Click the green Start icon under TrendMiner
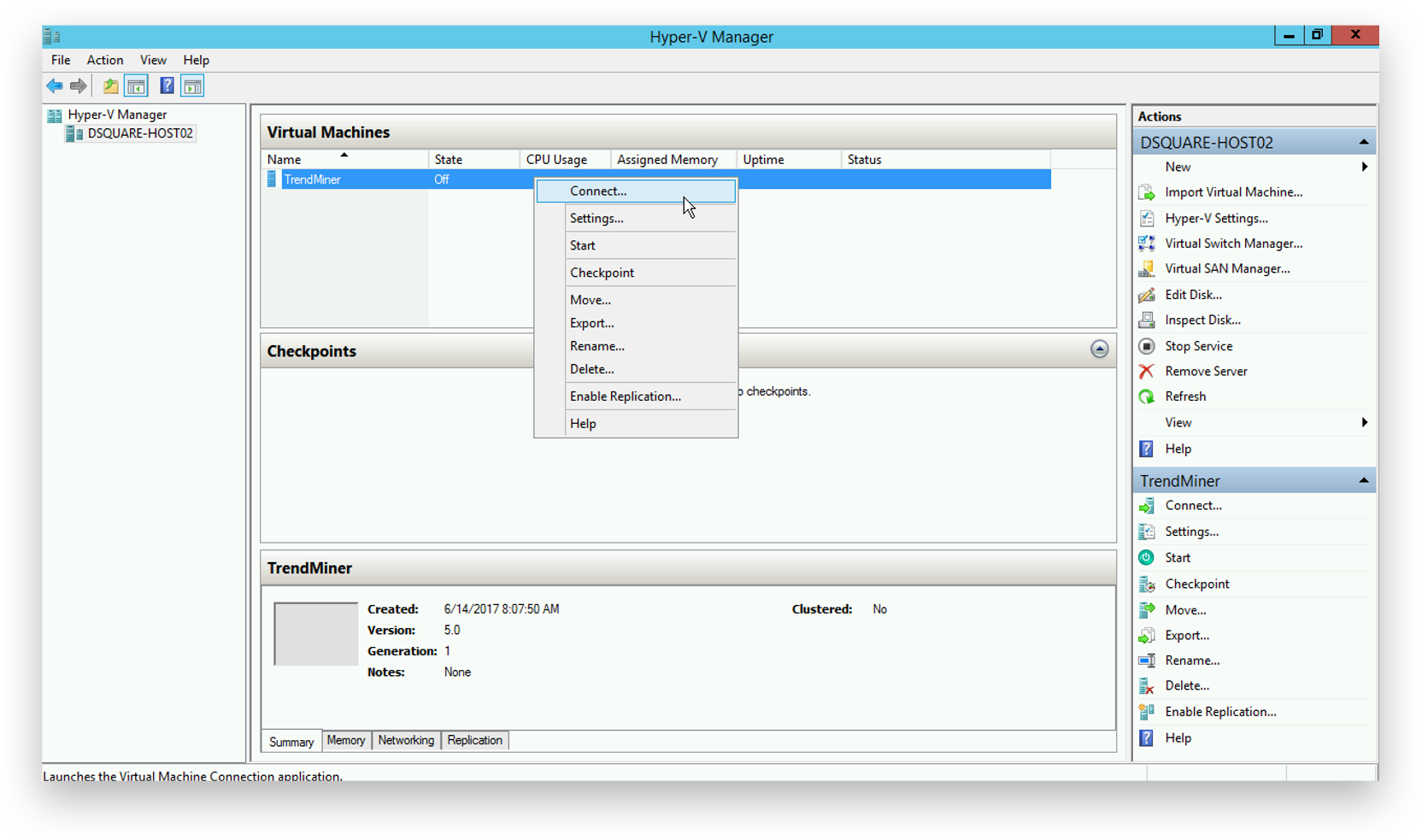The image size is (1422, 840). tap(1147, 557)
